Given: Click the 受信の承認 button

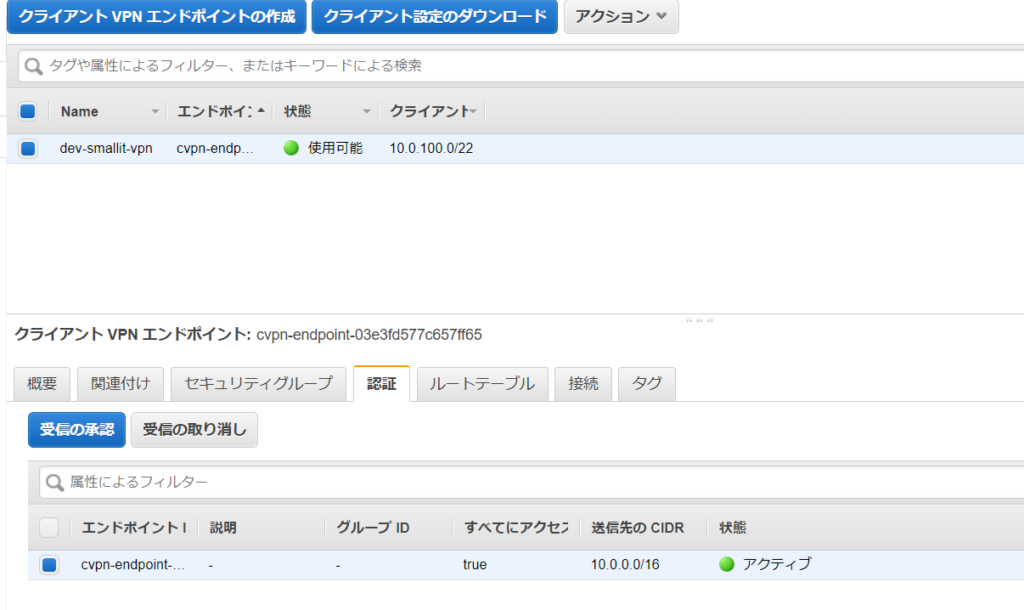Looking at the screenshot, I should pyautogui.click(x=76, y=430).
